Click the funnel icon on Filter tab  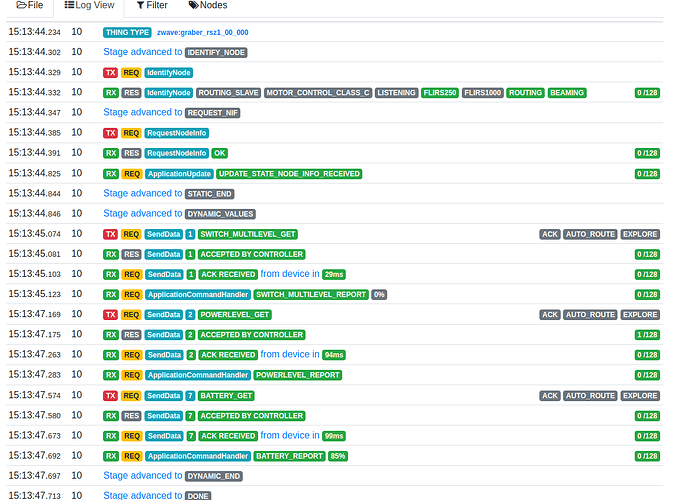click(x=141, y=5)
